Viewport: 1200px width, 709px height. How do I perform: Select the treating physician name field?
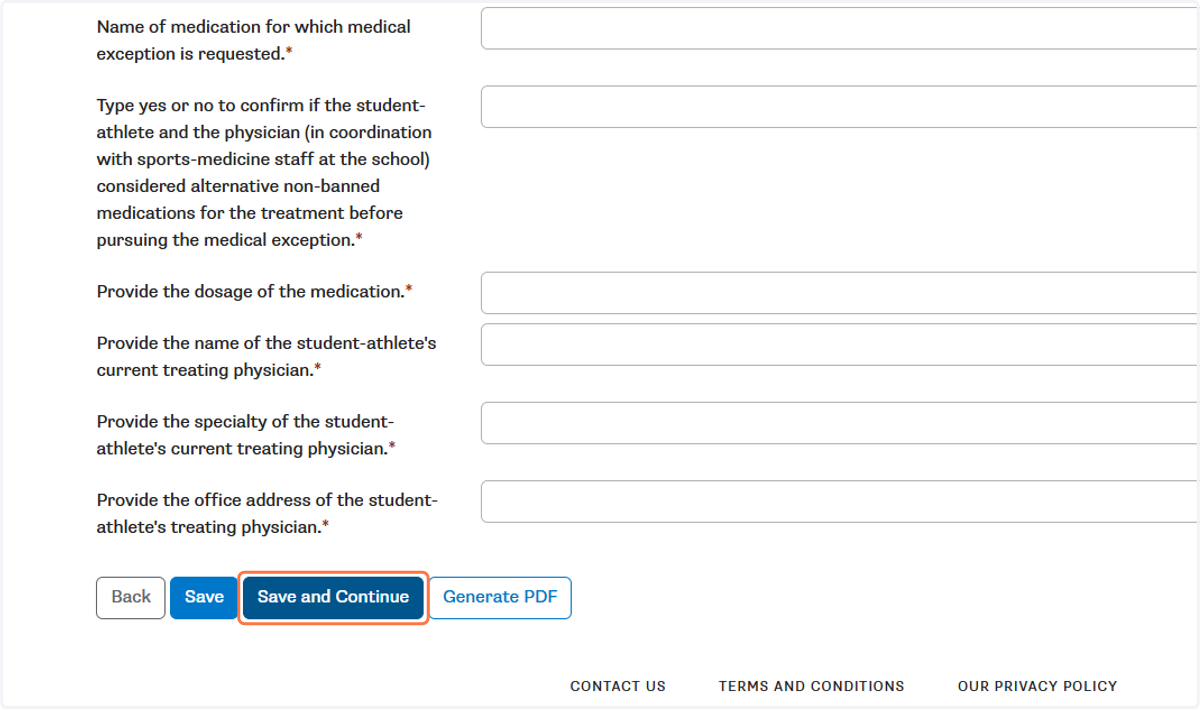[840, 344]
